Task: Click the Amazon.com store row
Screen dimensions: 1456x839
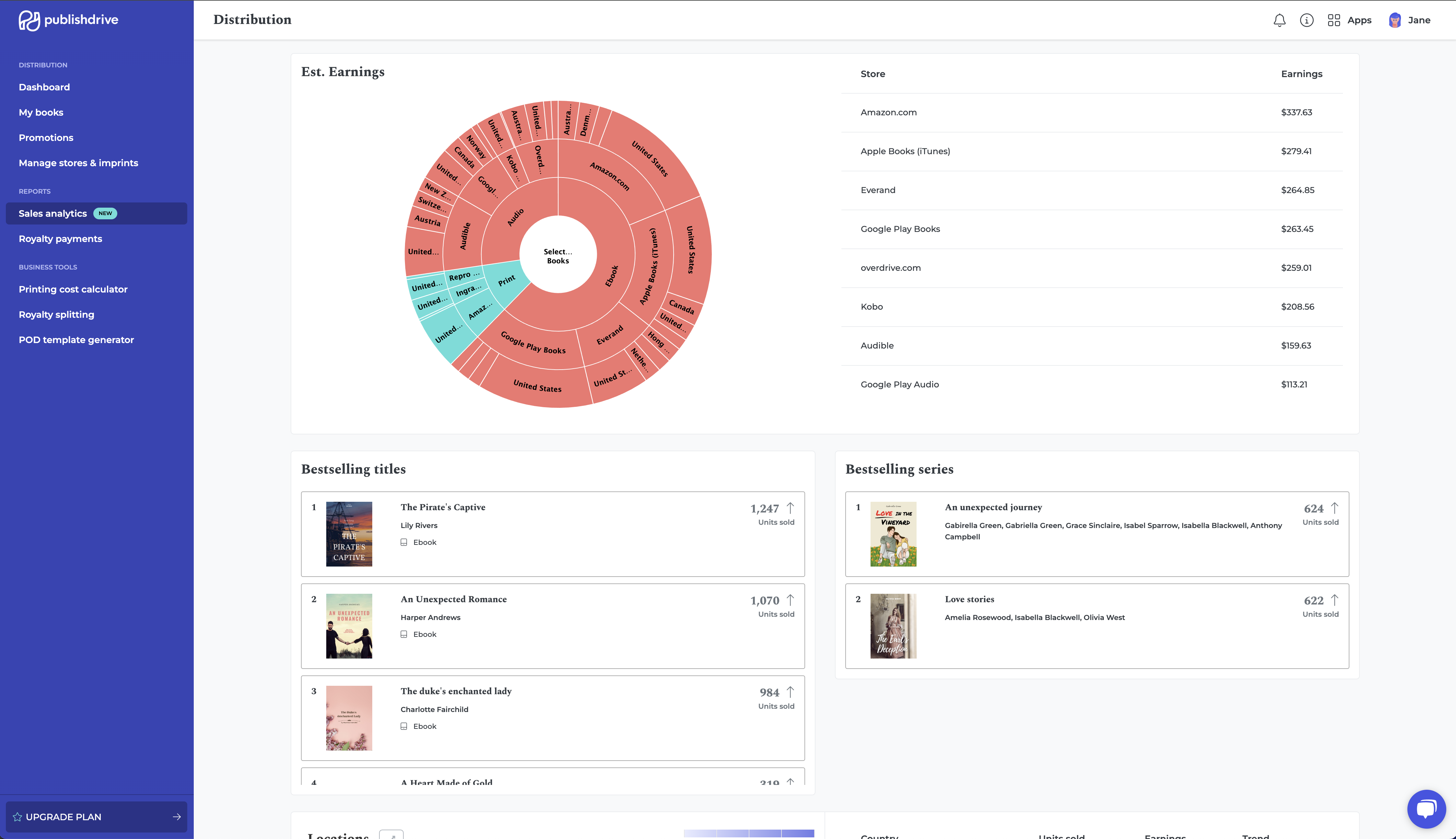Action: (x=1091, y=112)
